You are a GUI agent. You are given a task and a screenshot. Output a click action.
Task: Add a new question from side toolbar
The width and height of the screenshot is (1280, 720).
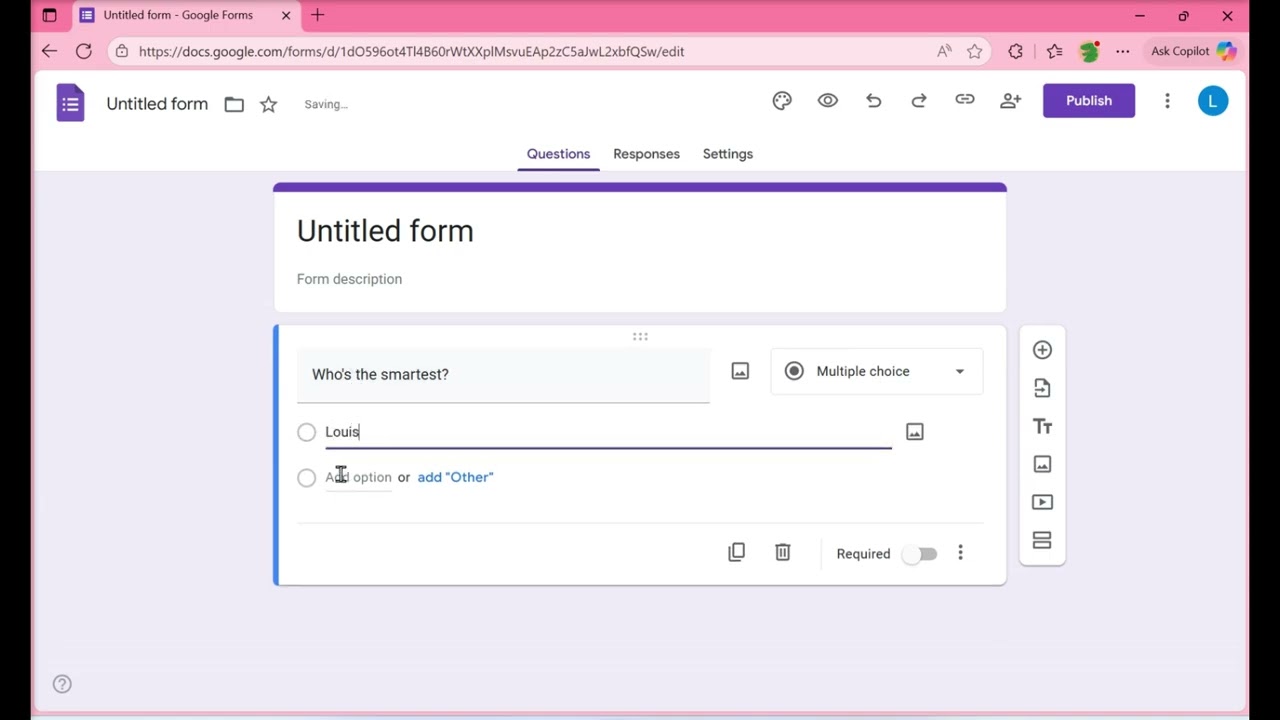(1042, 350)
